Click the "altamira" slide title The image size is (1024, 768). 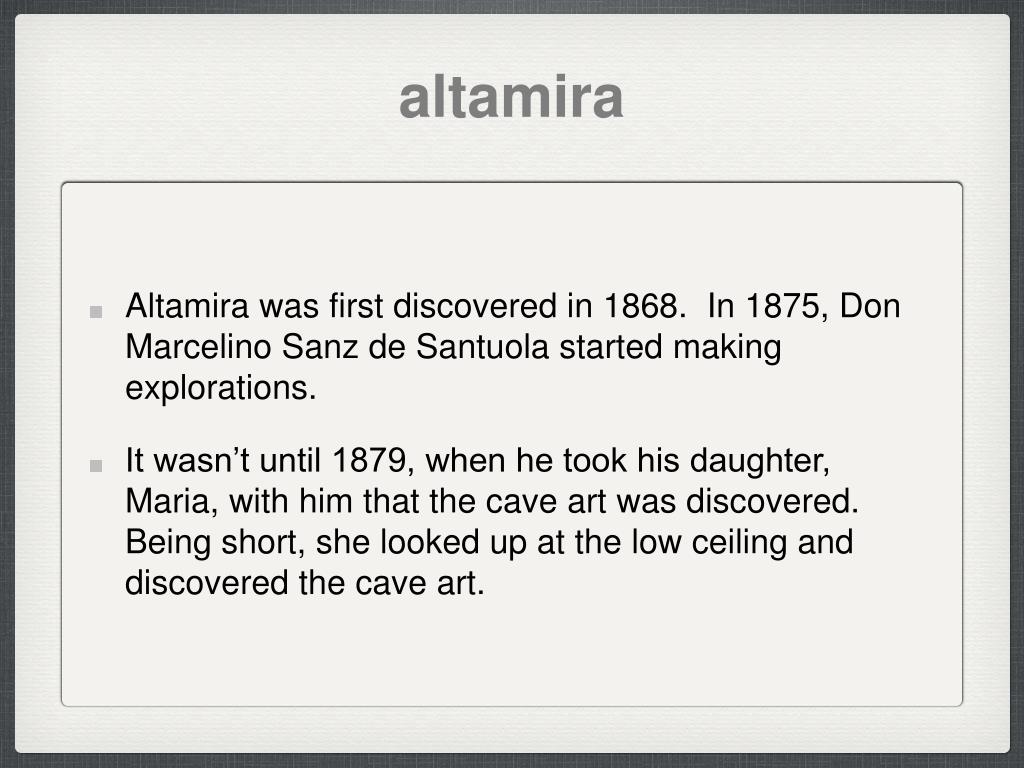pyautogui.click(x=511, y=97)
